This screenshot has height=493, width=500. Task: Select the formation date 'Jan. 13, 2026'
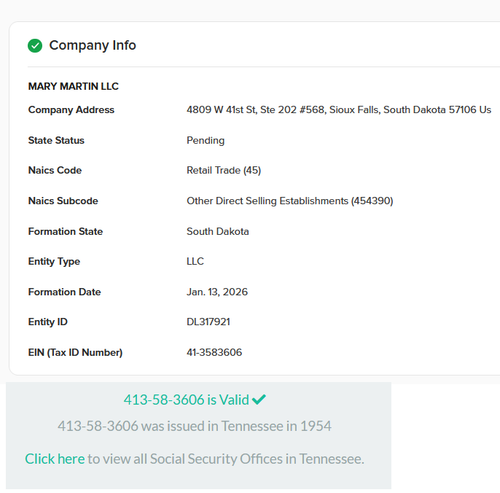217,292
